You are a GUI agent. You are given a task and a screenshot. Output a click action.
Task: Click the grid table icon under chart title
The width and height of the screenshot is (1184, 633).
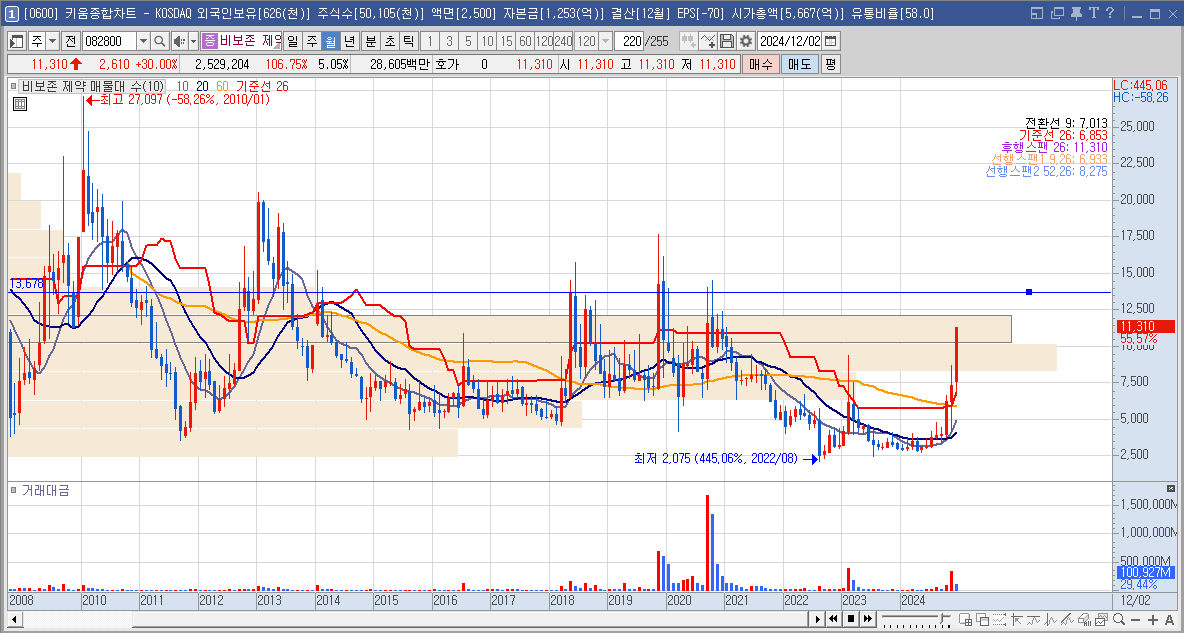pos(20,104)
